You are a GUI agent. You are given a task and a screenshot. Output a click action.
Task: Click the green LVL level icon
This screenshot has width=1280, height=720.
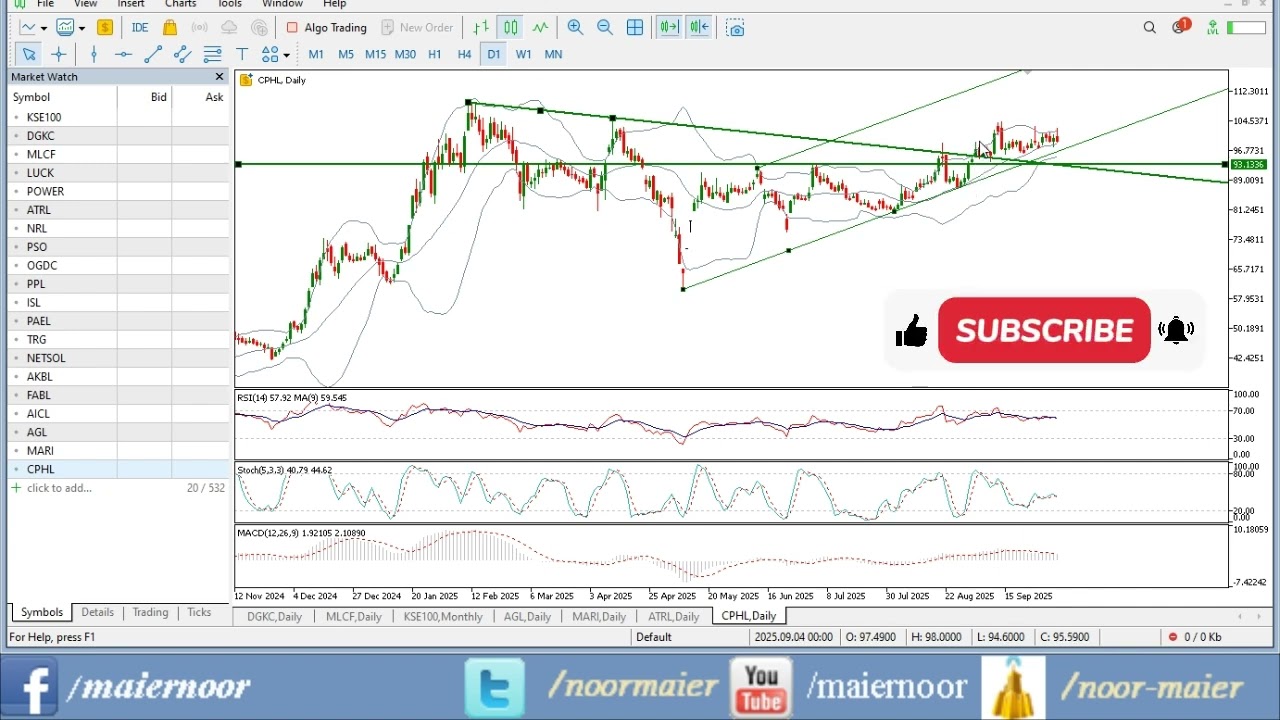click(x=1213, y=28)
